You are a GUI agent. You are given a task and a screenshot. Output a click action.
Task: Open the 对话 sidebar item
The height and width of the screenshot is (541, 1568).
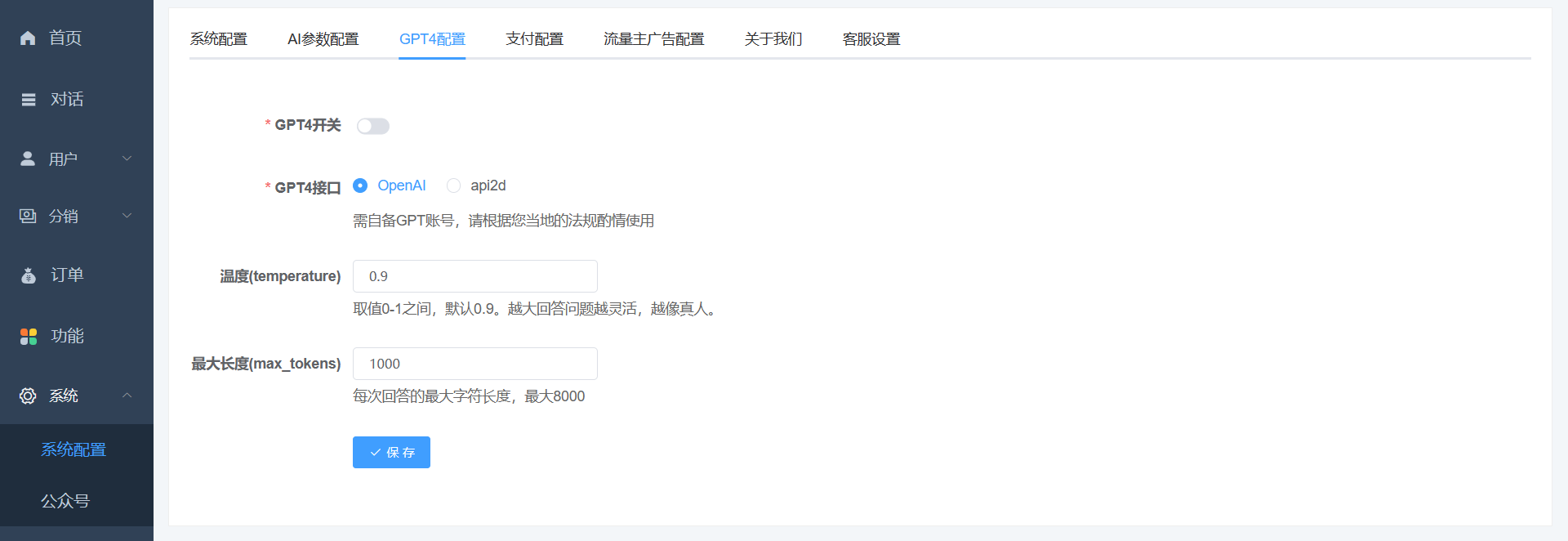coord(77,100)
